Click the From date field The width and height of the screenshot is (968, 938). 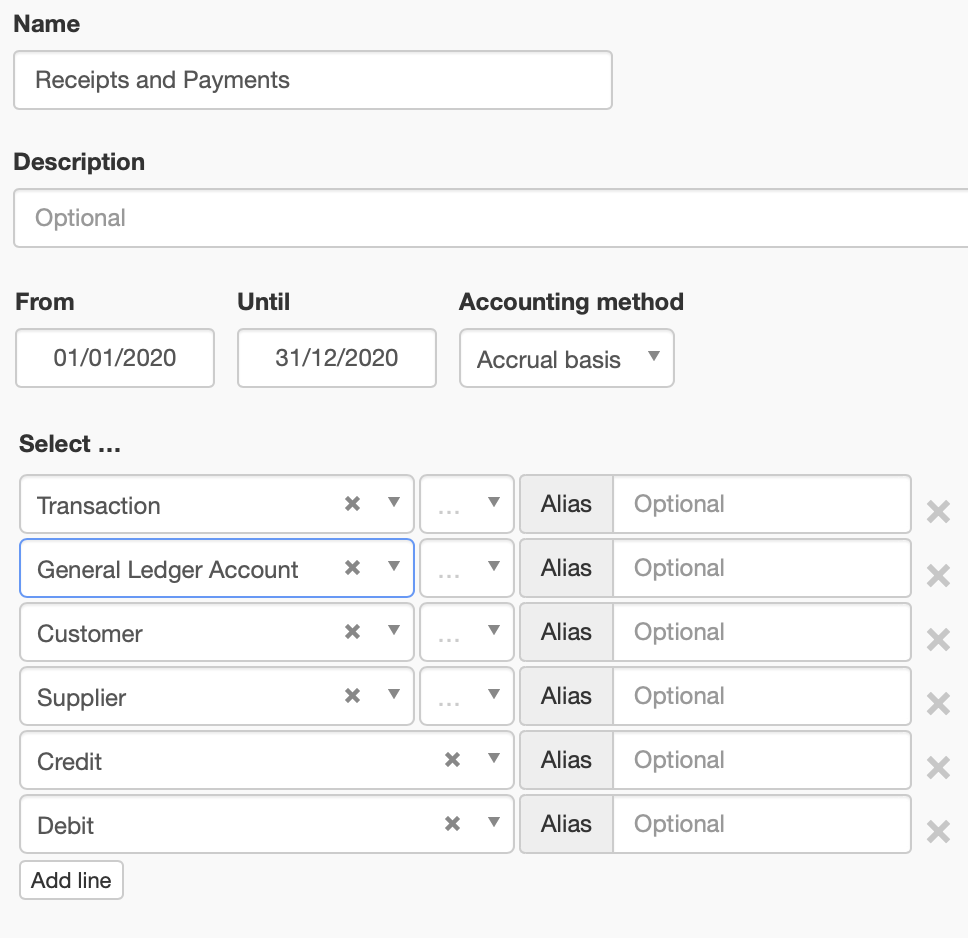[115, 358]
